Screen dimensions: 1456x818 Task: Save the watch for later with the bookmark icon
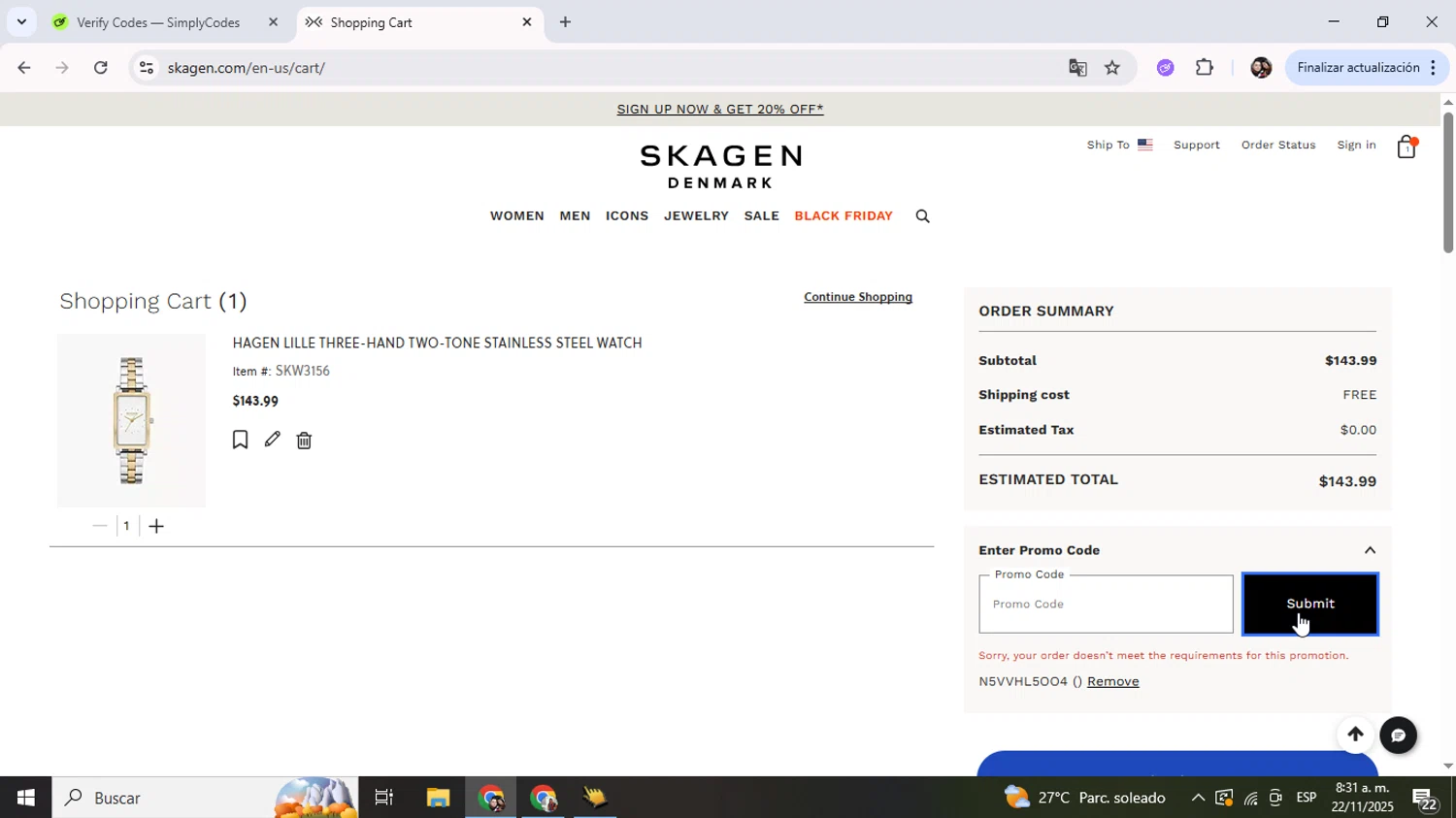click(240, 440)
